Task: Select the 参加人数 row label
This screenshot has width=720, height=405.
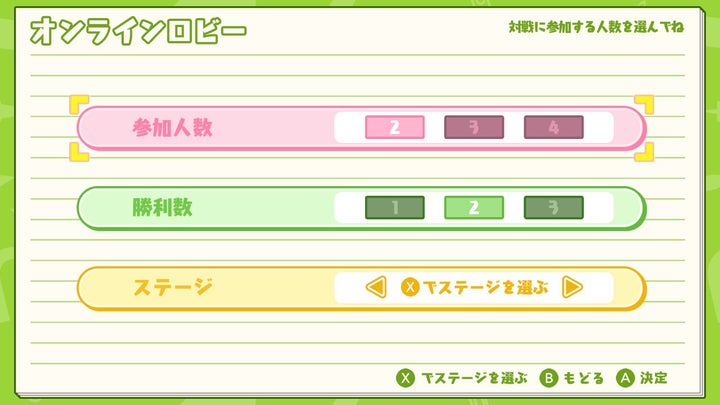Action: [x=172, y=128]
